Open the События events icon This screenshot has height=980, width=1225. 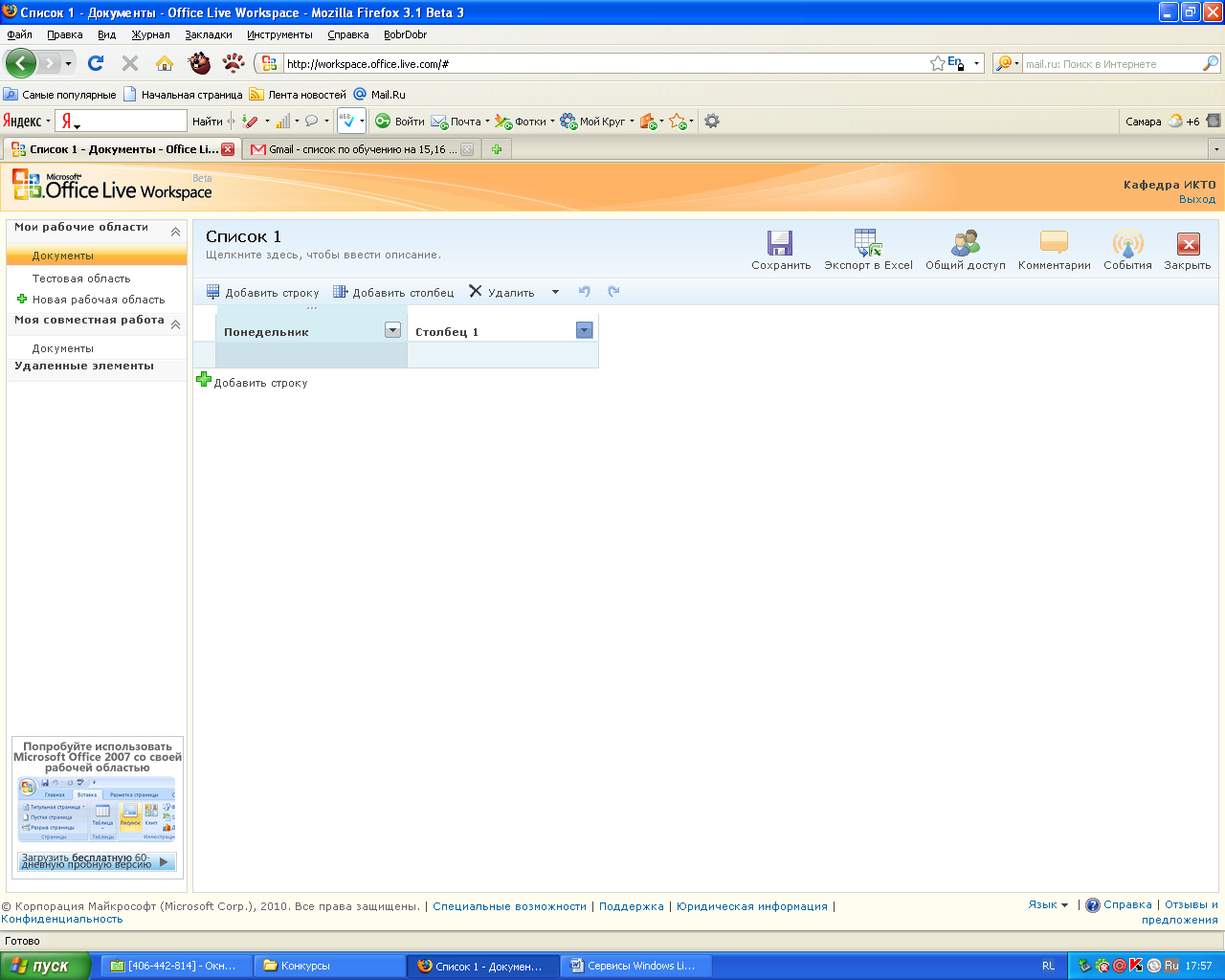pyautogui.click(x=1127, y=243)
